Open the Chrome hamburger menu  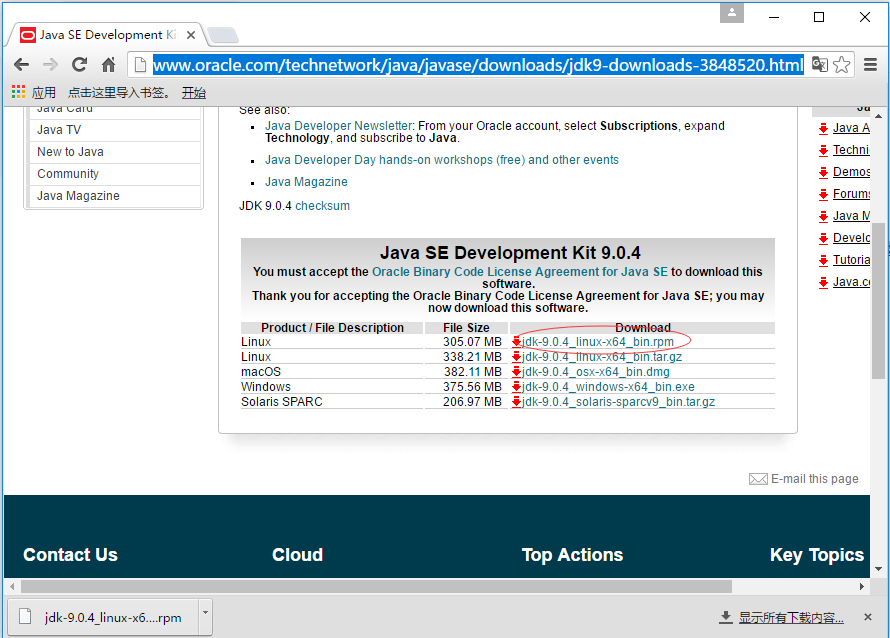point(870,65)
